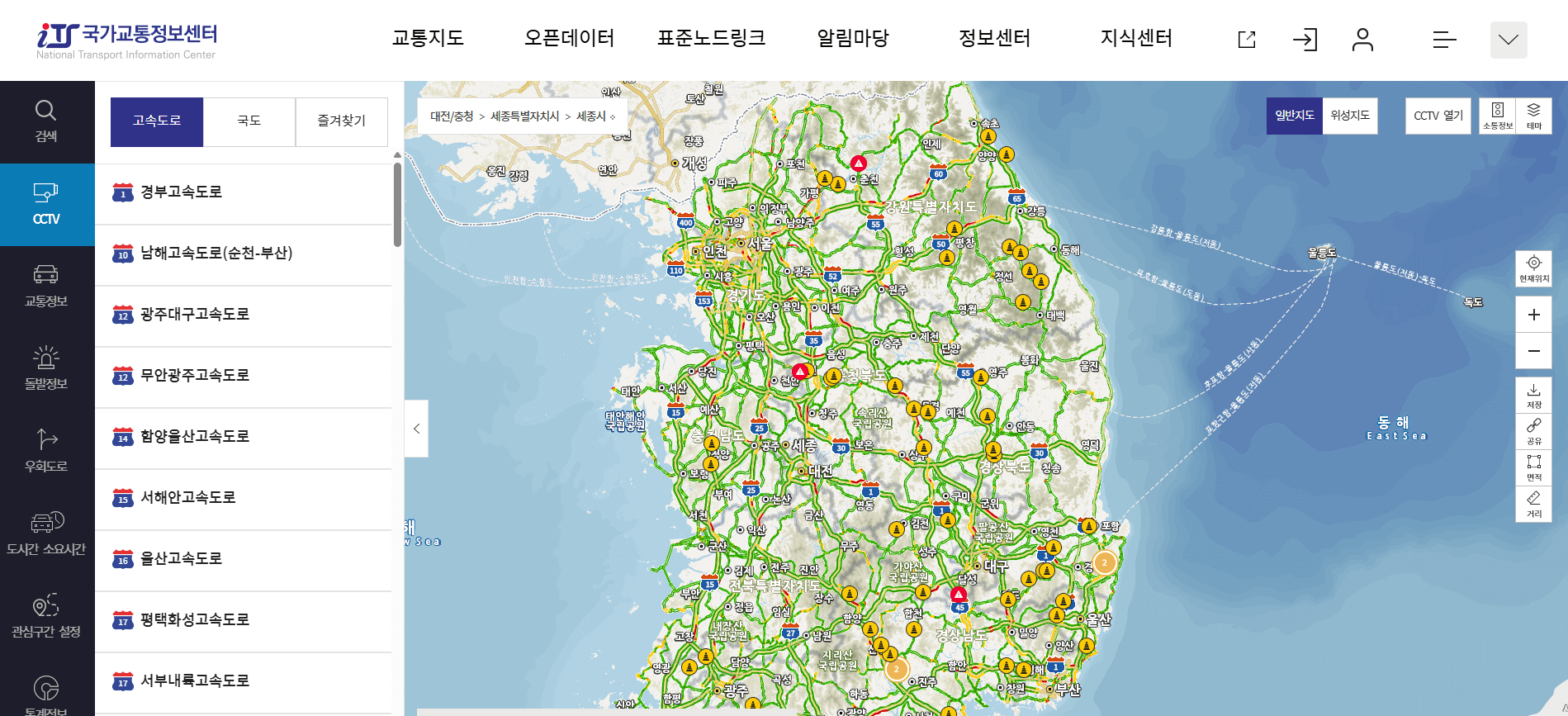Select 평택화성고속도로 in road list
Image resolution: width=1568 pixels, height=716 pixels.
244,621
